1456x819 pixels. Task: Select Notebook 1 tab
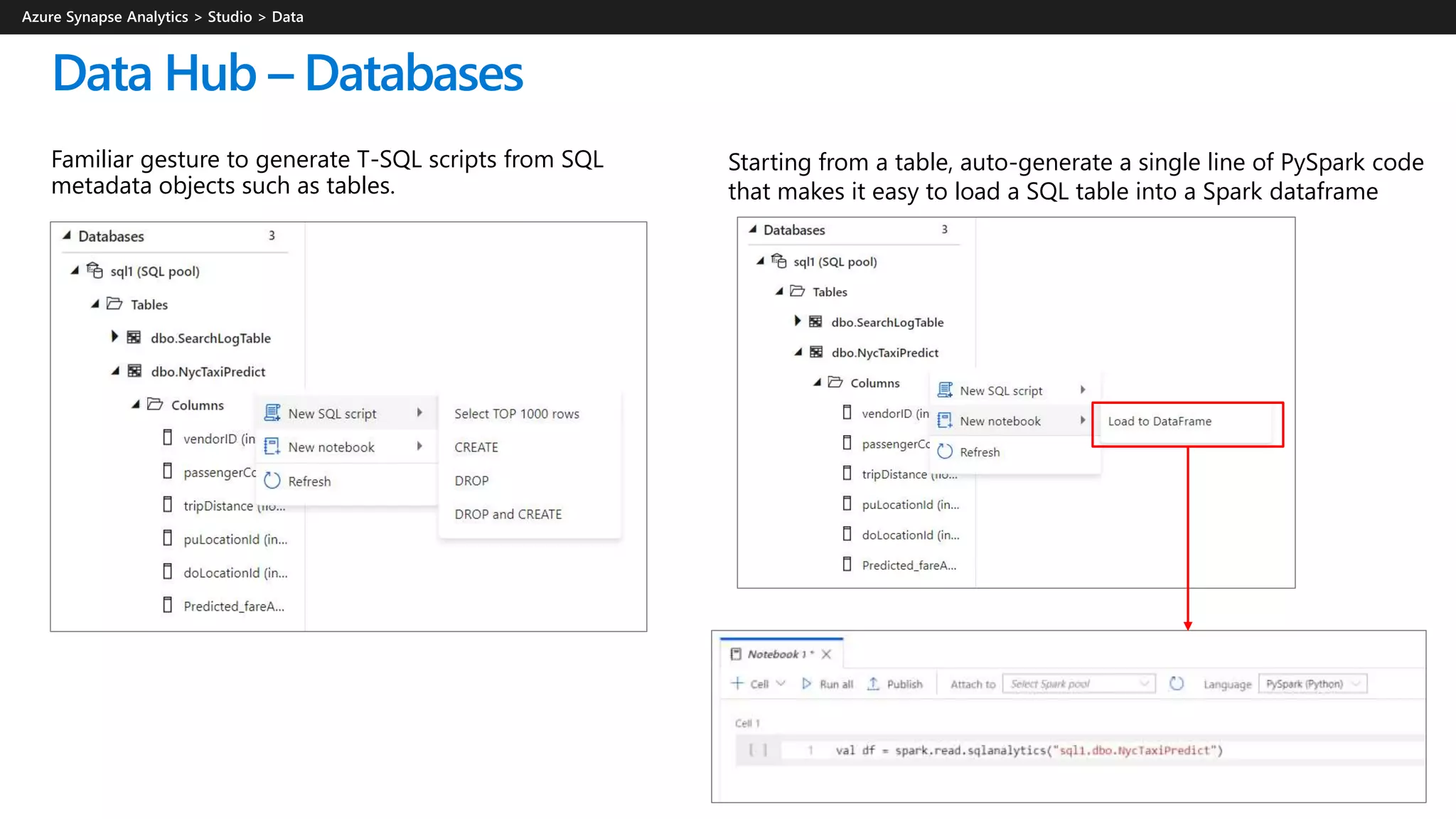point(781,654)
